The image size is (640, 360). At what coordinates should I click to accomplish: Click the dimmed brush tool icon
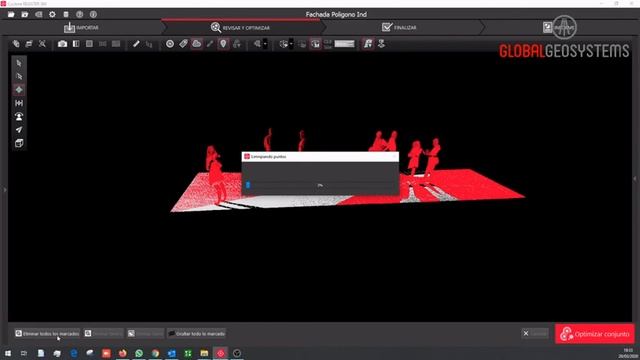[x=210, y=44]
